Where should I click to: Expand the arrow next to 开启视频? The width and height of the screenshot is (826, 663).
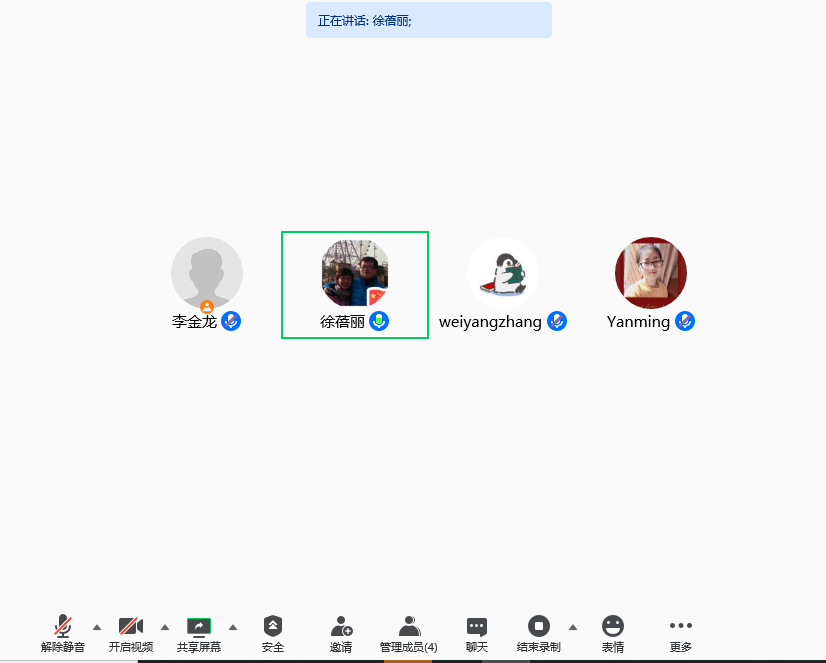[165, 627]
